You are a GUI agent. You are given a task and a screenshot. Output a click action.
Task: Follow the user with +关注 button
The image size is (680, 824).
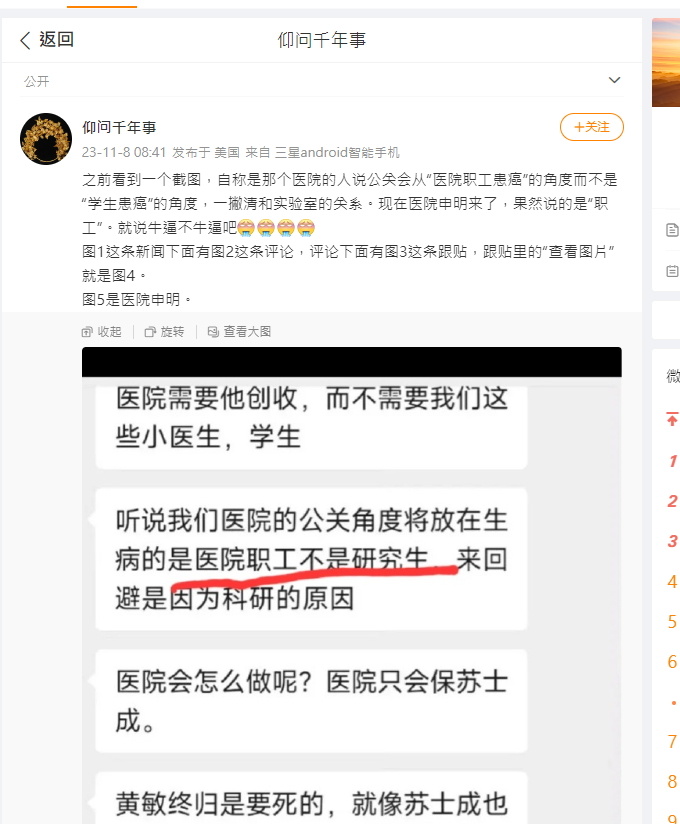[592, 127]
